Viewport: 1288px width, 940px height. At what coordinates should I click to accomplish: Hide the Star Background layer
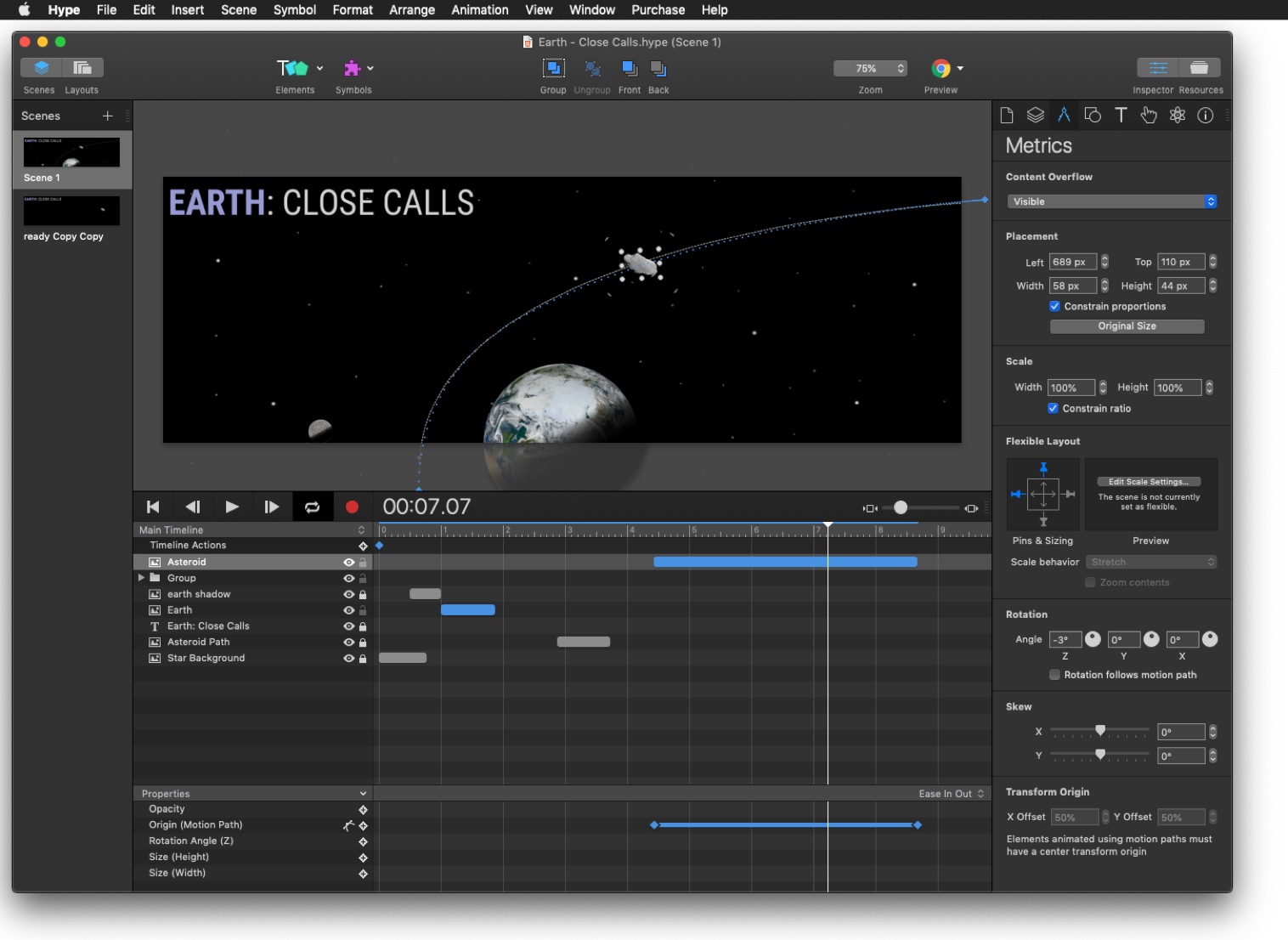pos(348,659)
